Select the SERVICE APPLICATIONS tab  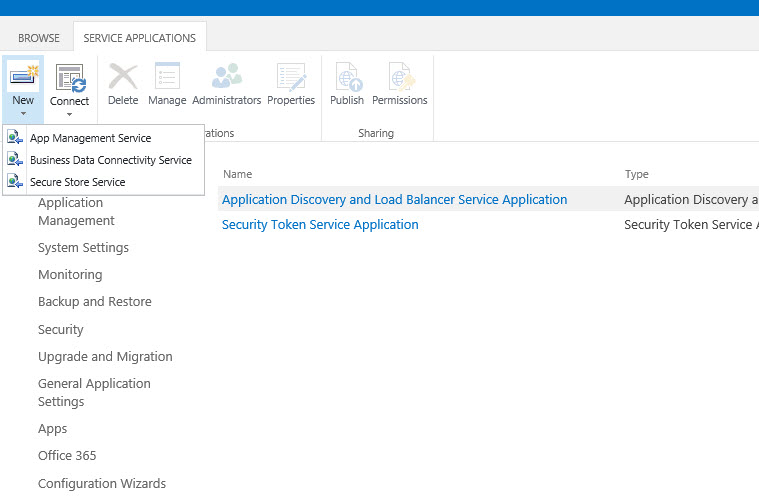click(139, 38)
